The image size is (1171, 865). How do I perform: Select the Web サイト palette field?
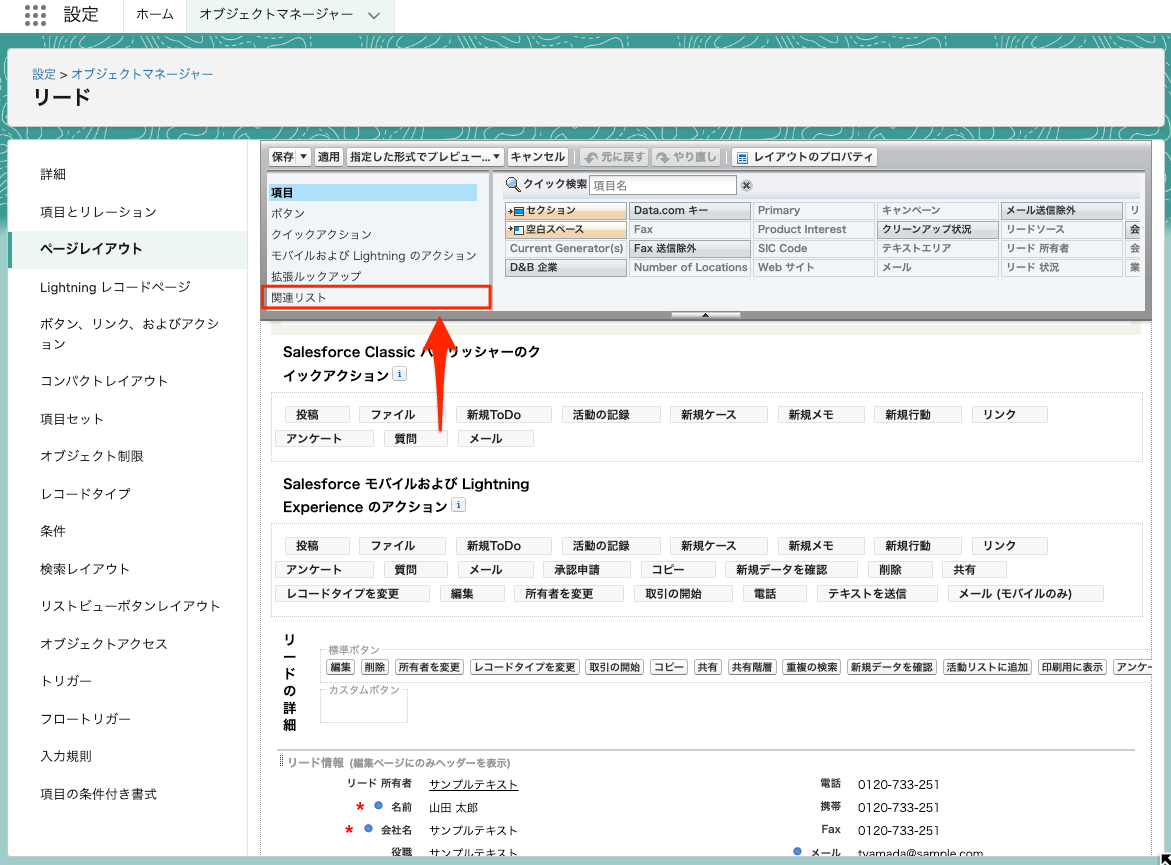(x=813, y=267)
